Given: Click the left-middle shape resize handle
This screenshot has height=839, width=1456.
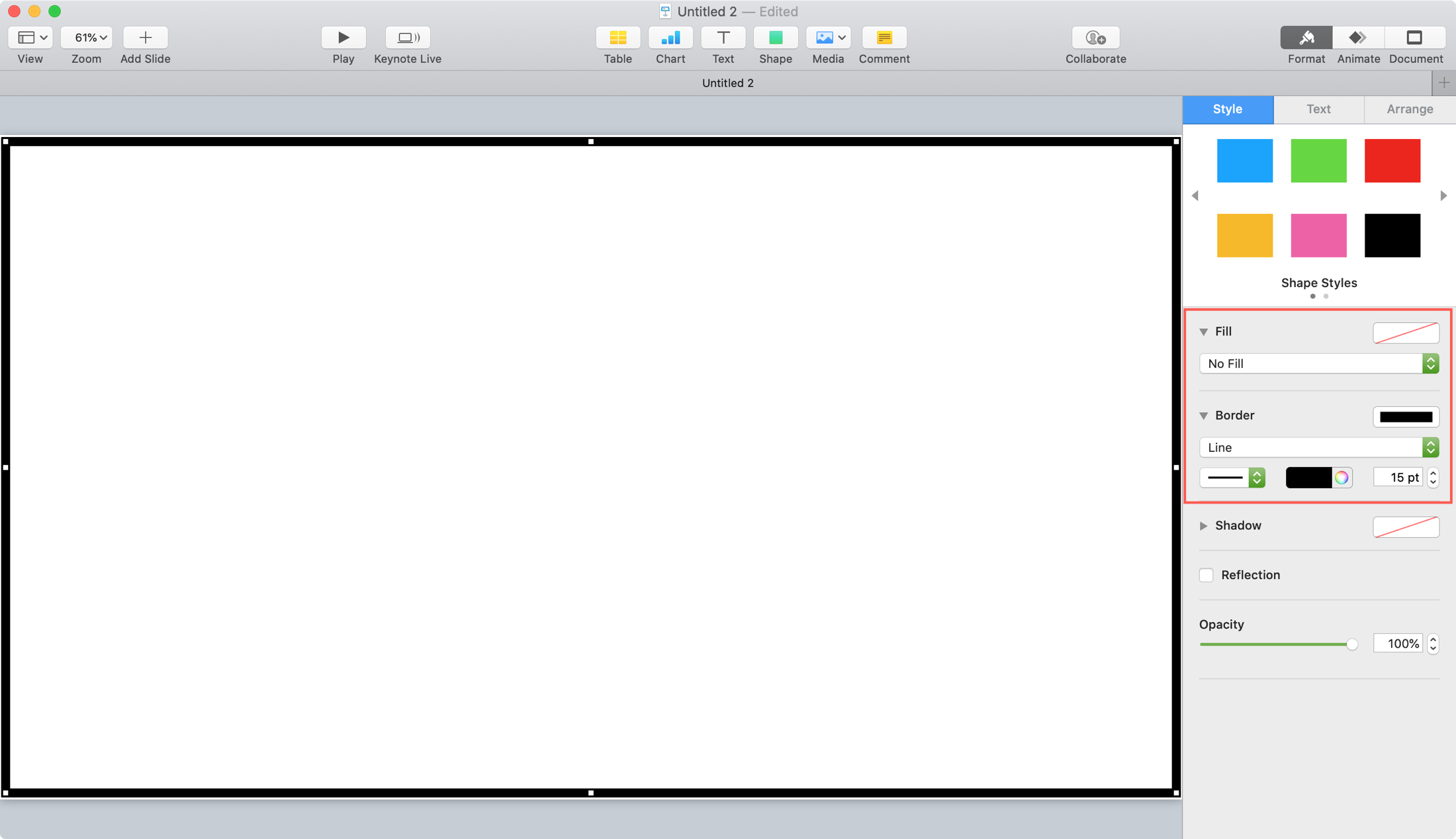Looking at the screenshot, I should [x=6, y=467].
